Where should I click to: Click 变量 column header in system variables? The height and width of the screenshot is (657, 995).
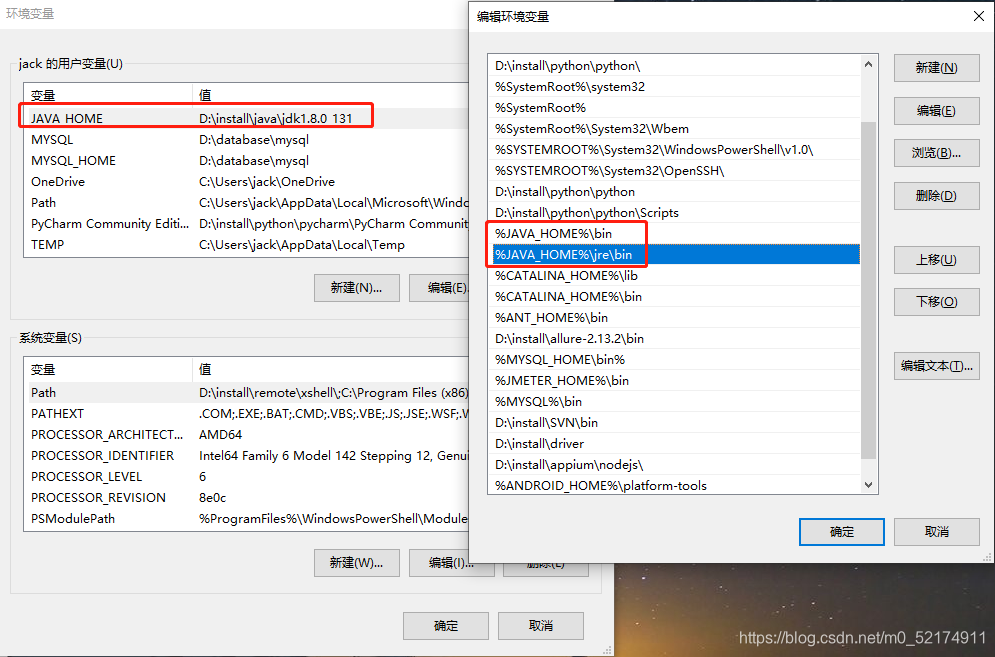(x=108, y=369)
